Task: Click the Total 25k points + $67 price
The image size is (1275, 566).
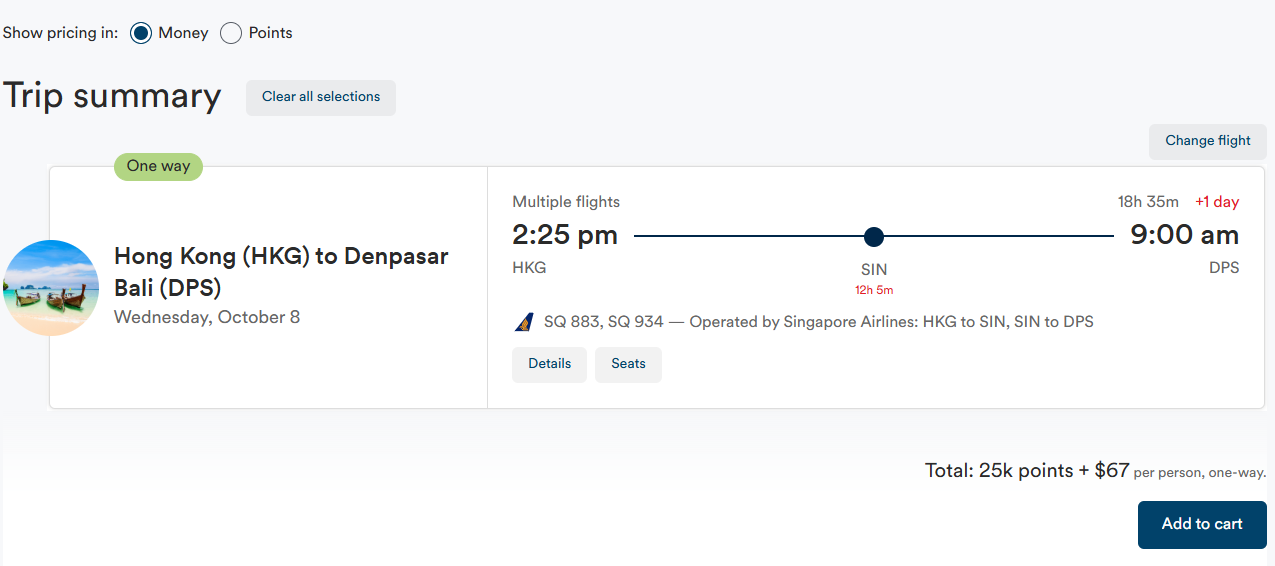Action: click(x=1027, y=470)
